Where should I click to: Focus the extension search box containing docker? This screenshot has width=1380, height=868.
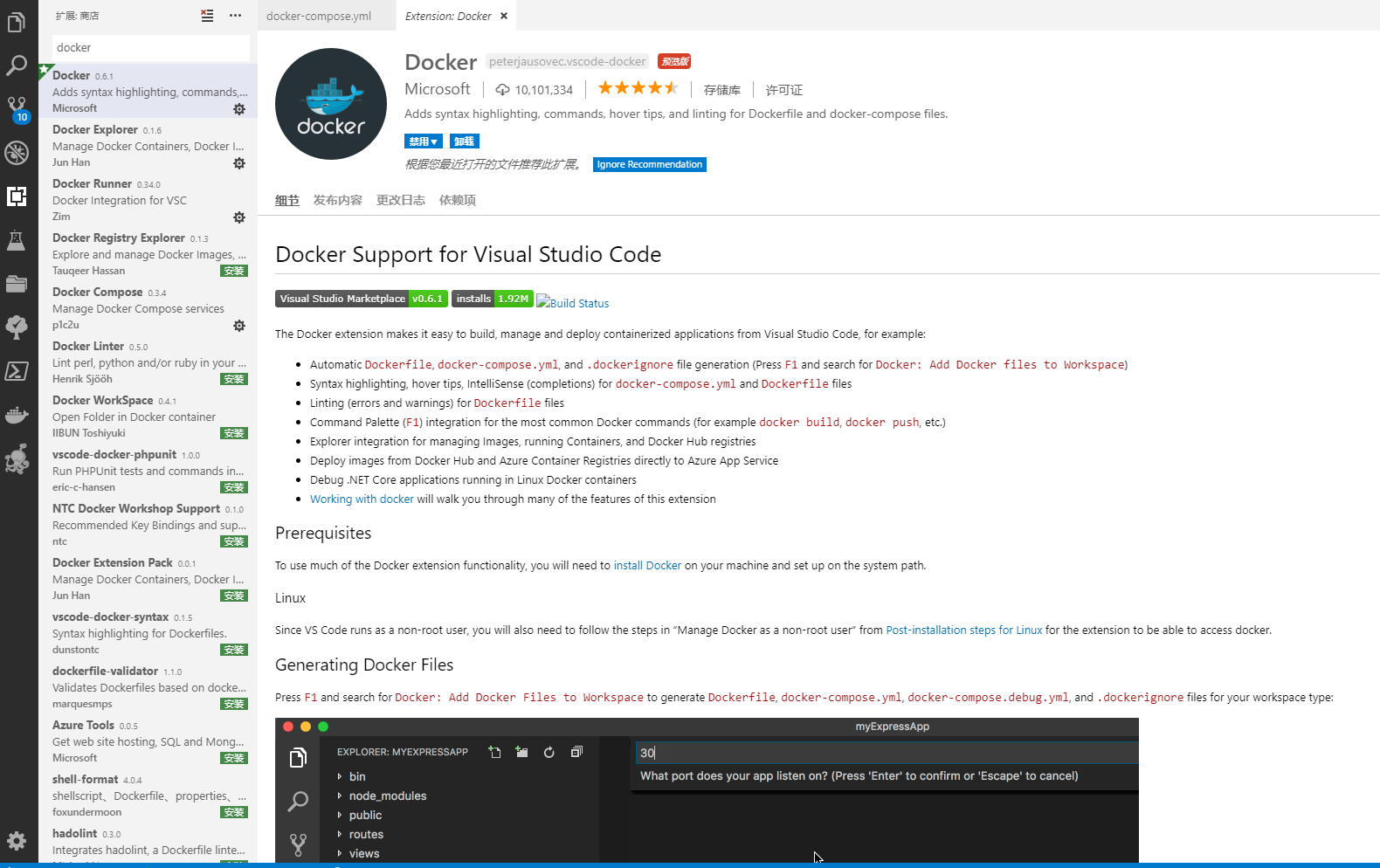tap(151, 48)
